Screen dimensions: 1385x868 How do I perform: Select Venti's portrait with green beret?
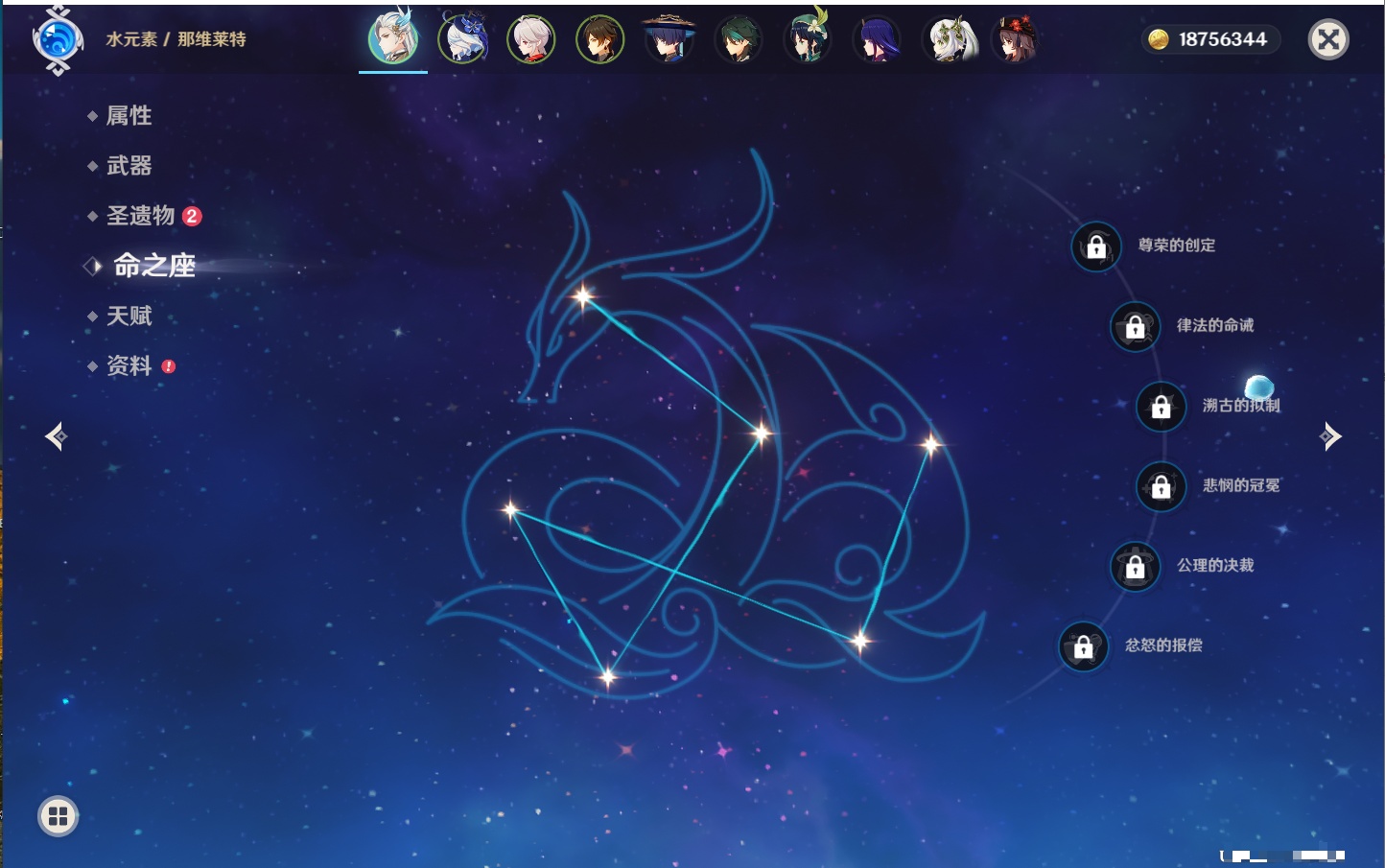point(808,39)
